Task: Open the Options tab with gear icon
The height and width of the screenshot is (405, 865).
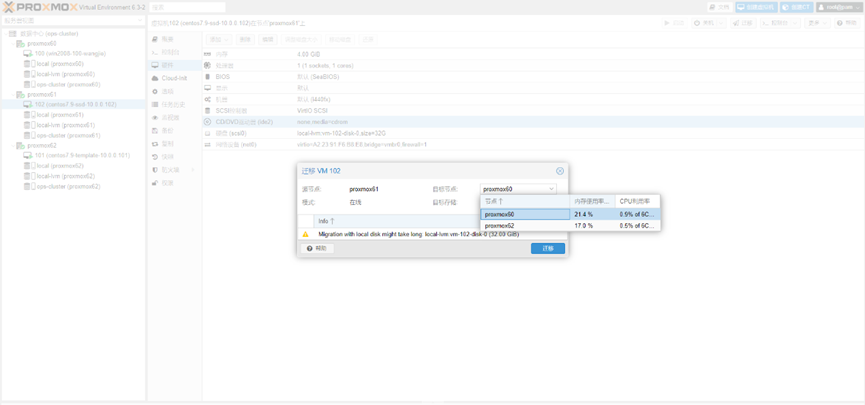Action: coord(174,91)
